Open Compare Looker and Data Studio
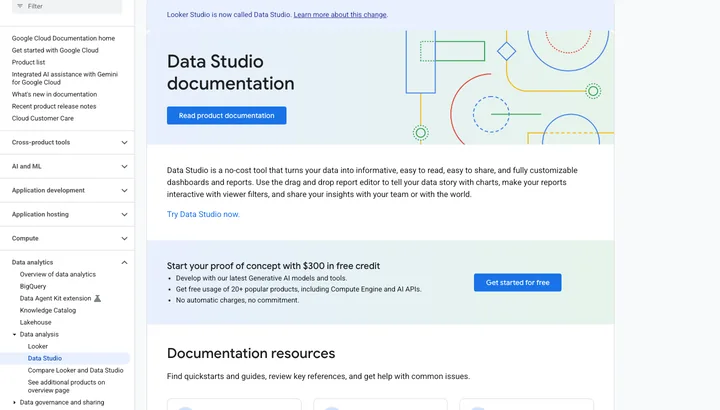Viewport: 720px width, 410px height. [x=75, y=370]
